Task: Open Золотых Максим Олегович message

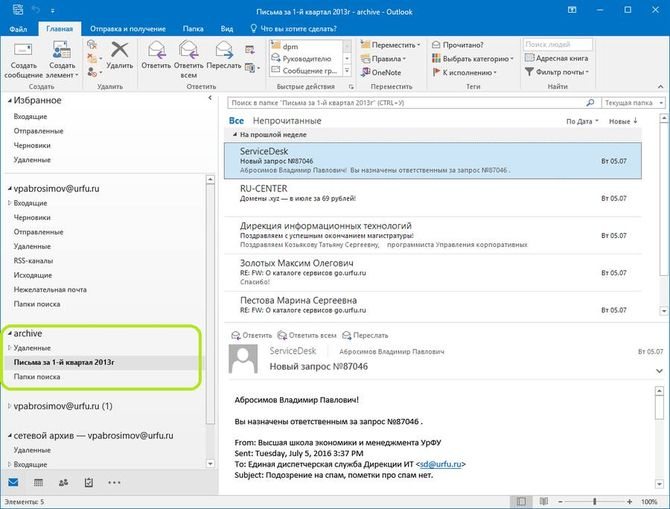Action: pos(433,273)
